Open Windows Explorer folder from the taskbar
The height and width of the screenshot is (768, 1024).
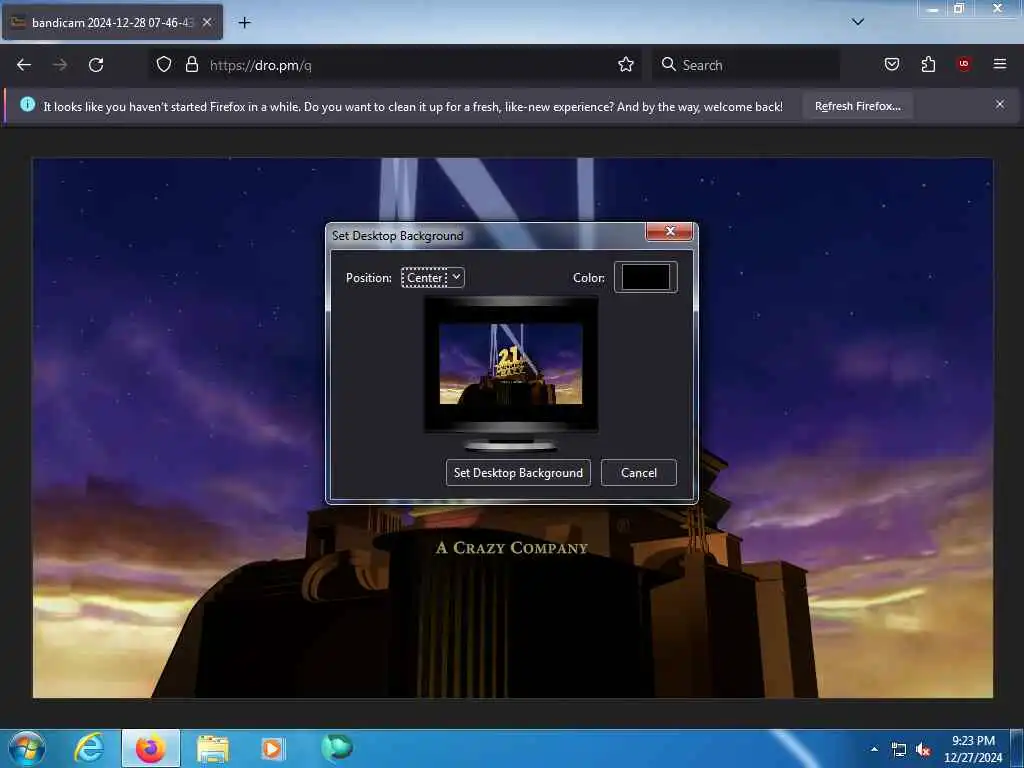(212, 749)
